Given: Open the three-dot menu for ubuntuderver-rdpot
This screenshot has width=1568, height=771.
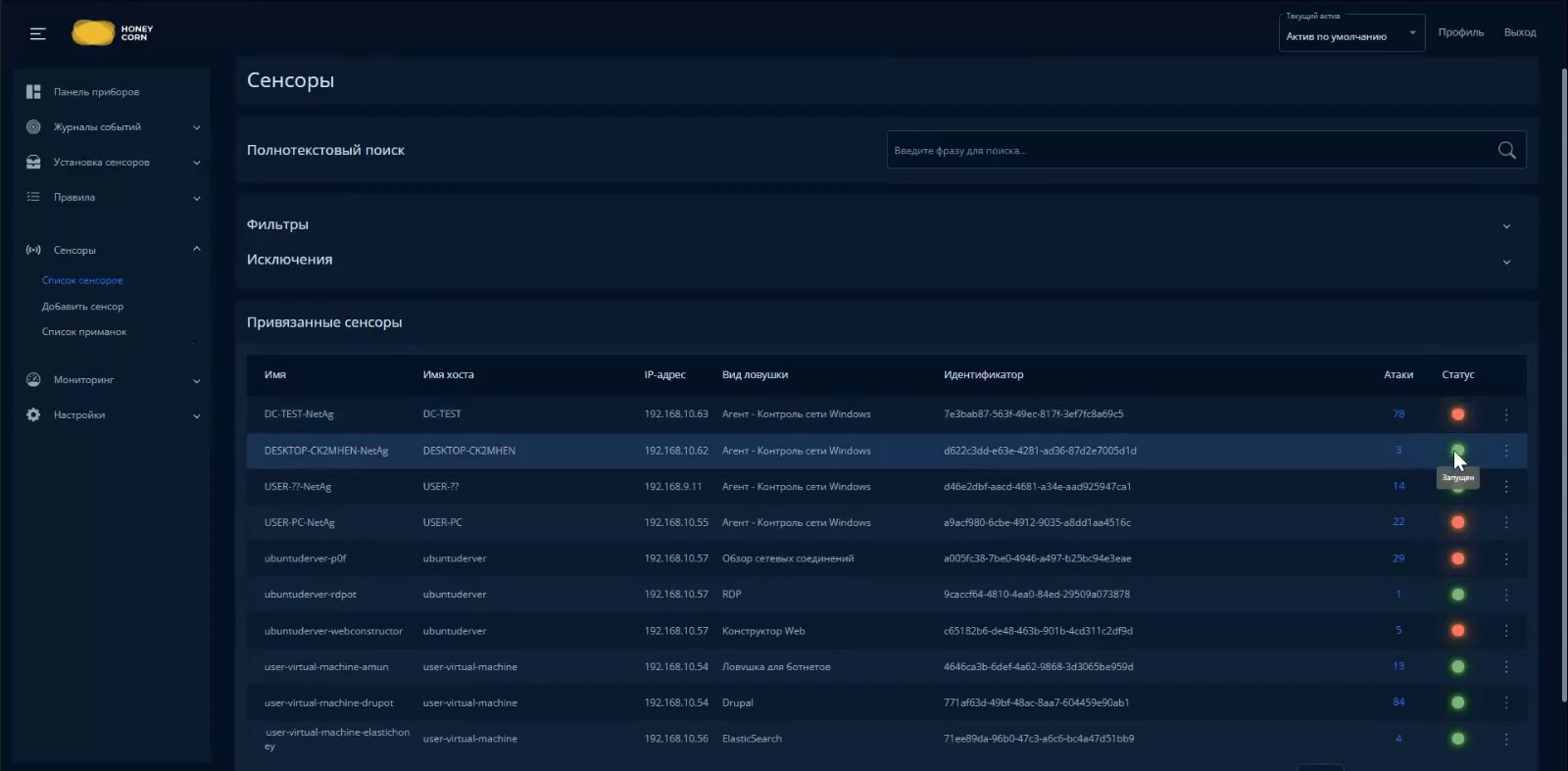Looking at the screenshot, I should click(x=1506, y=595).
